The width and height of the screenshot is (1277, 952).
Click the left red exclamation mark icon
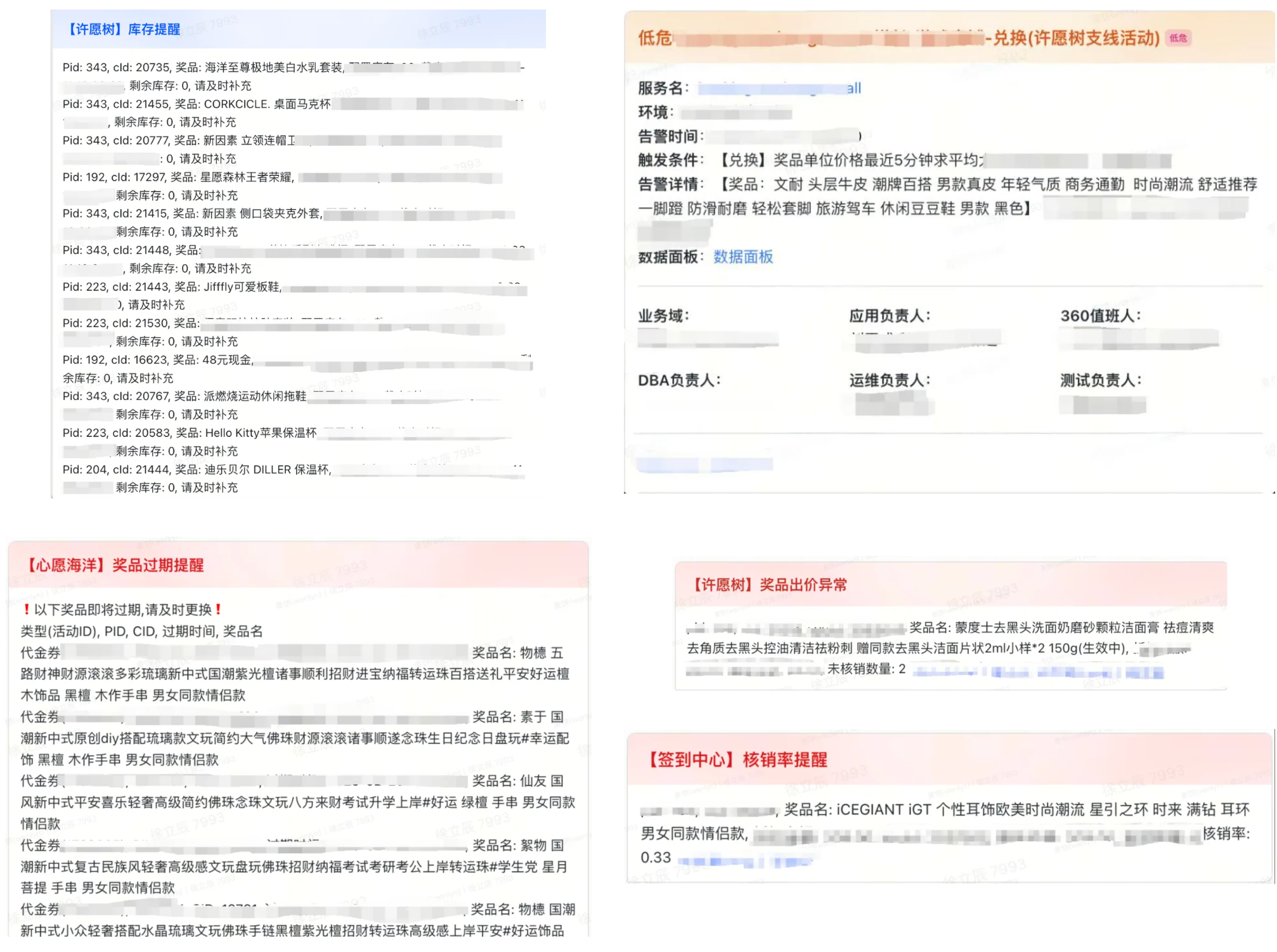click(26, 610)
